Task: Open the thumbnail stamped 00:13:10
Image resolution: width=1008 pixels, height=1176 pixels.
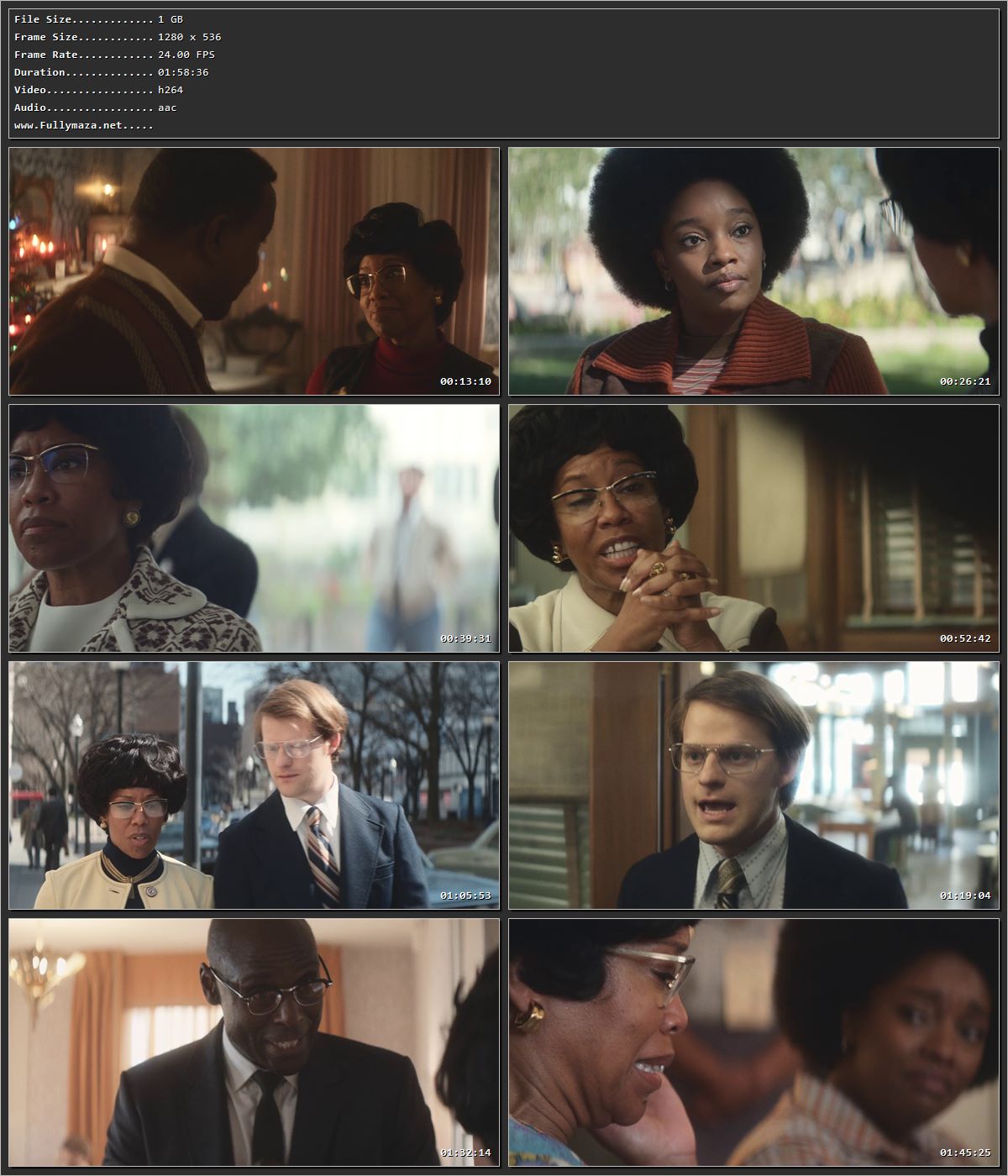Action: click(254, 271)
